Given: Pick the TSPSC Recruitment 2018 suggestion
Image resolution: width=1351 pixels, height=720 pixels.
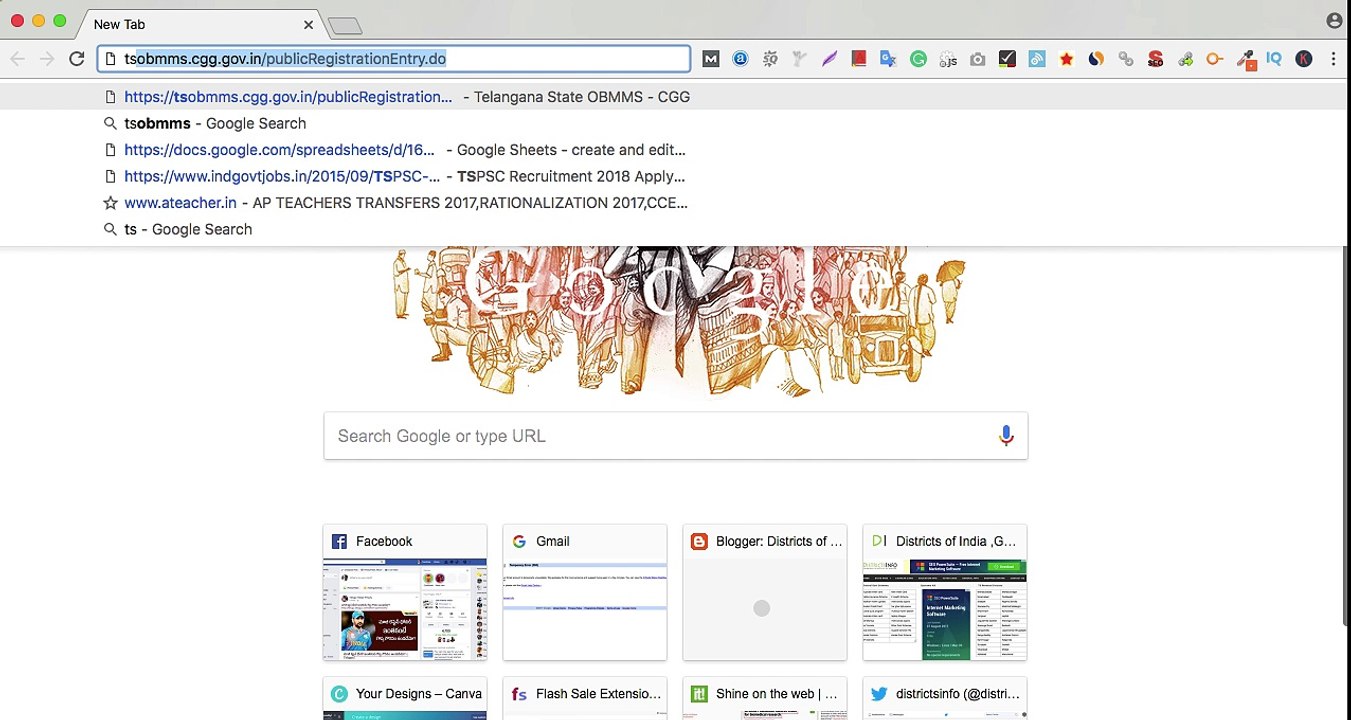Looking at the screenshot, I should [x=672, y=176].
